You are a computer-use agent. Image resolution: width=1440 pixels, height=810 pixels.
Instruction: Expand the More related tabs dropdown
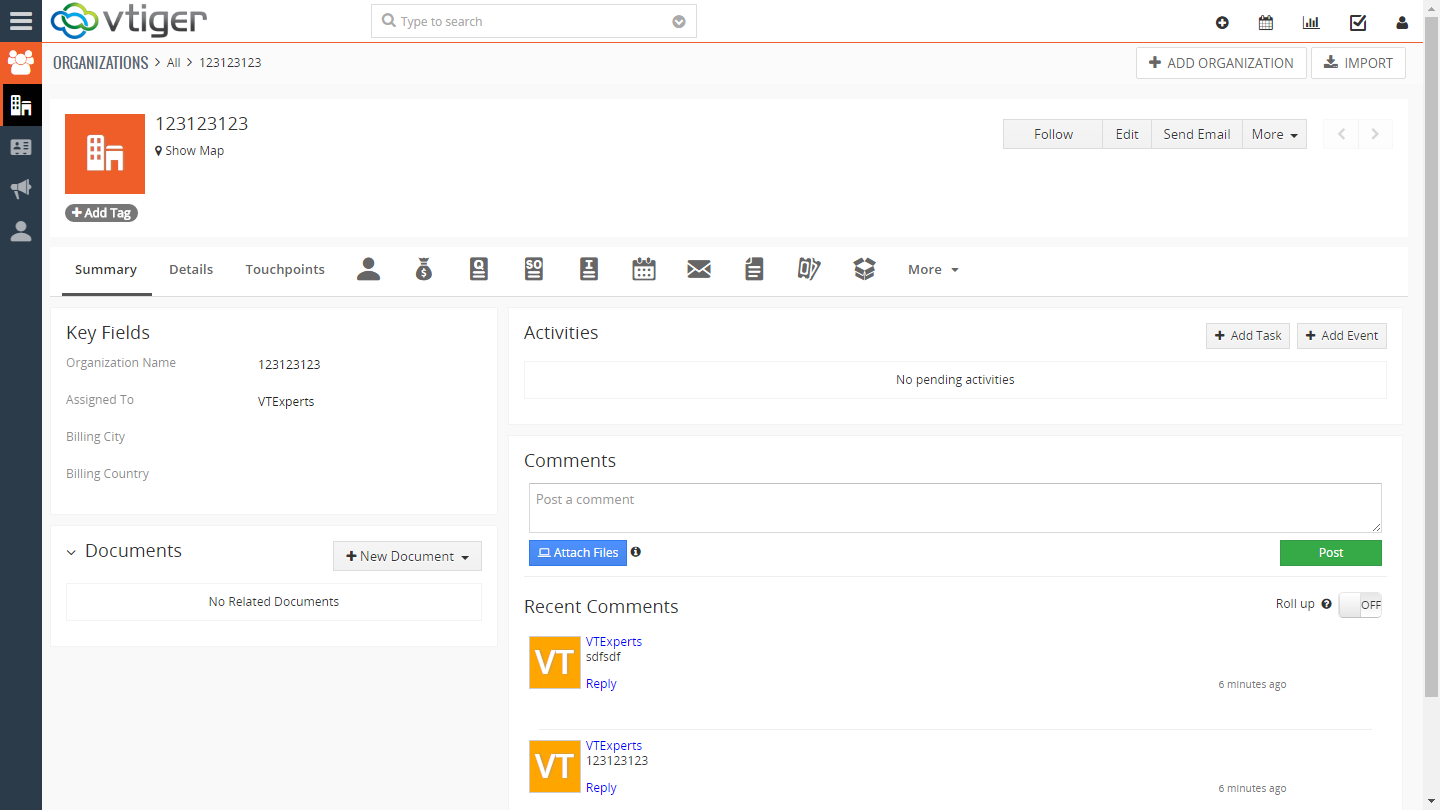933,270
